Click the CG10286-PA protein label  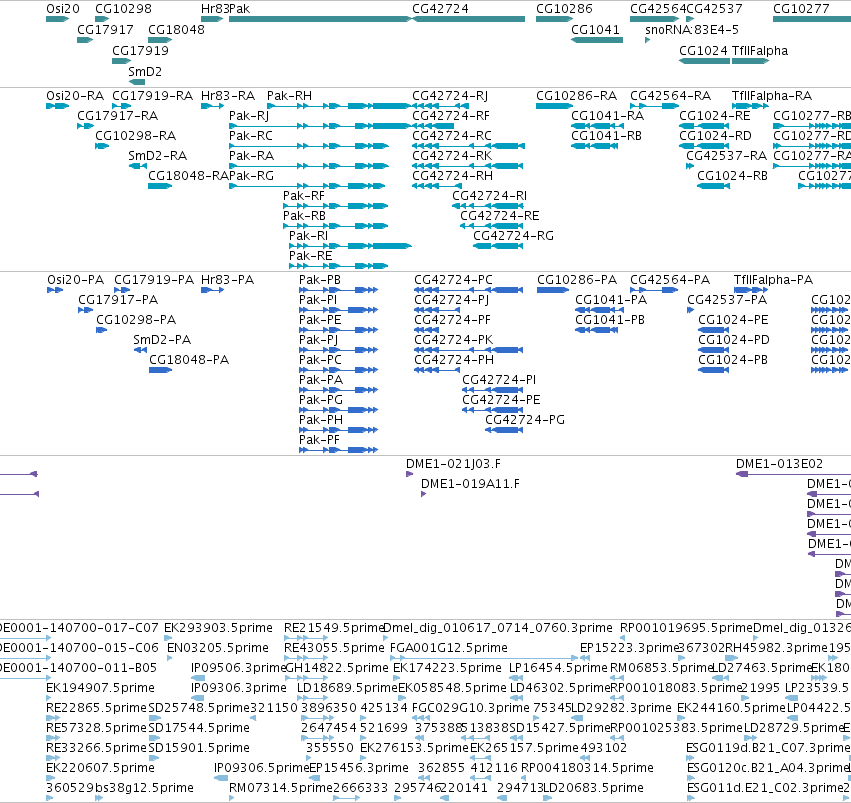[x=577, y=279]
